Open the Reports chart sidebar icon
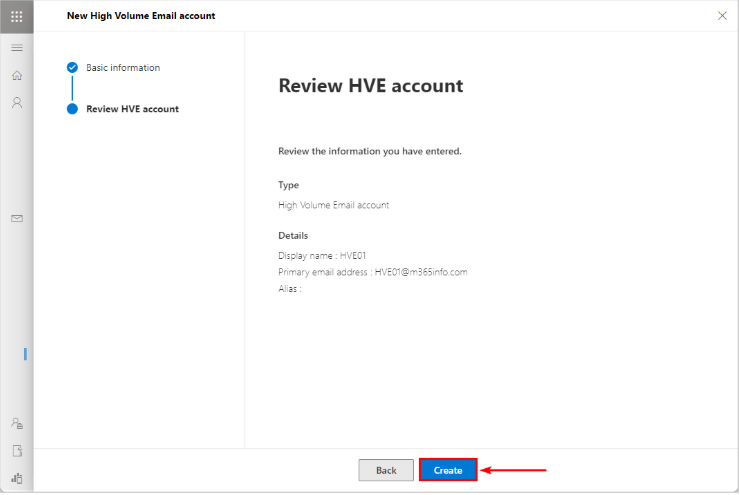Image resolution: width=740 pixels, height=495 pixels. point(16,478)
